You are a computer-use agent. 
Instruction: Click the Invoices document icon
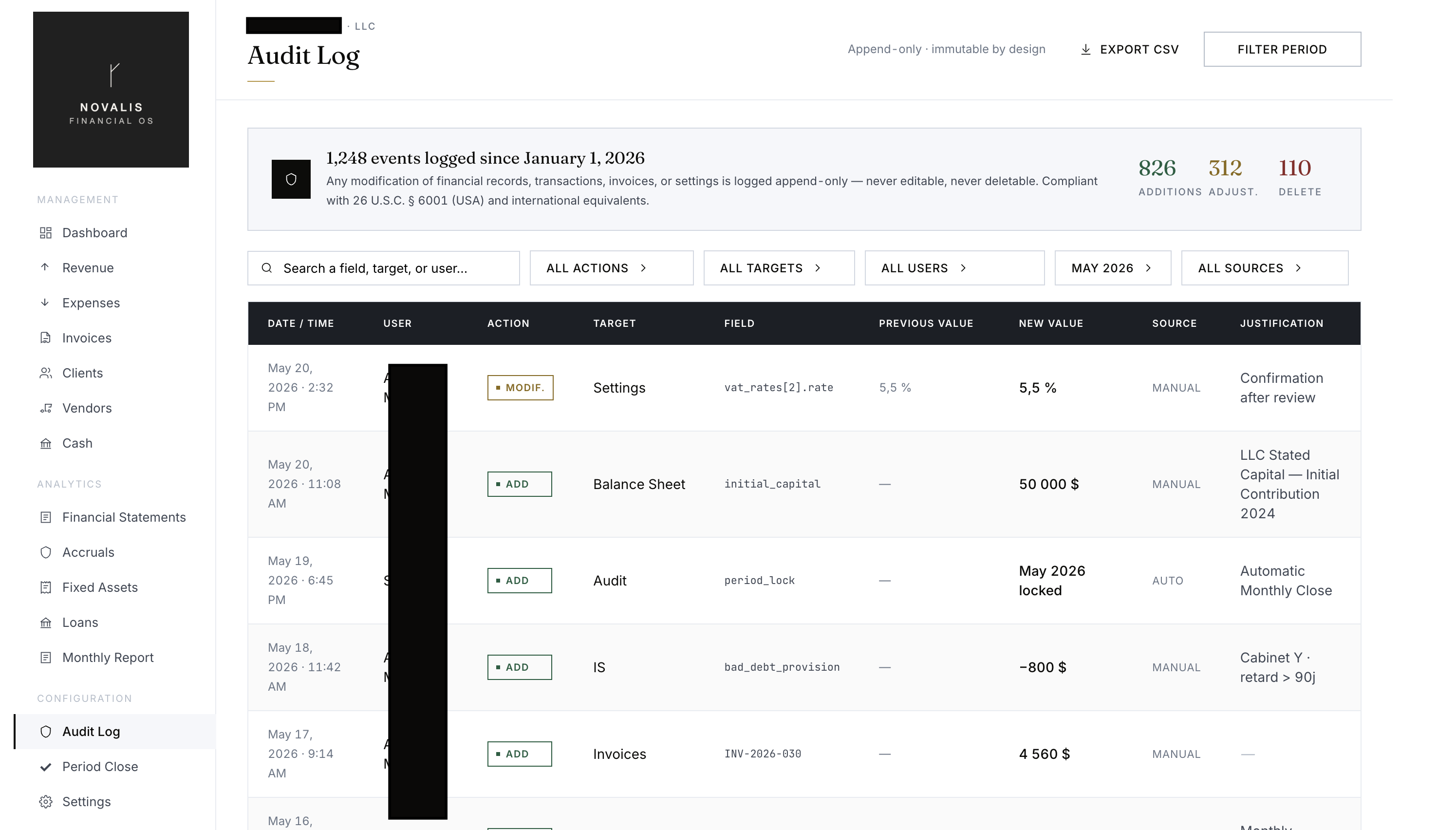click(x=46, y=338)
